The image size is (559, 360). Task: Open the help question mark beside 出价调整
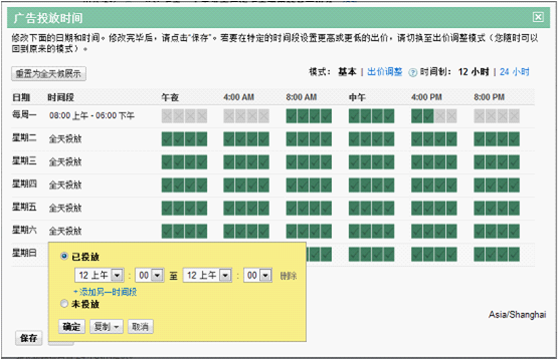pyautogui.click(x=412, y=72)
